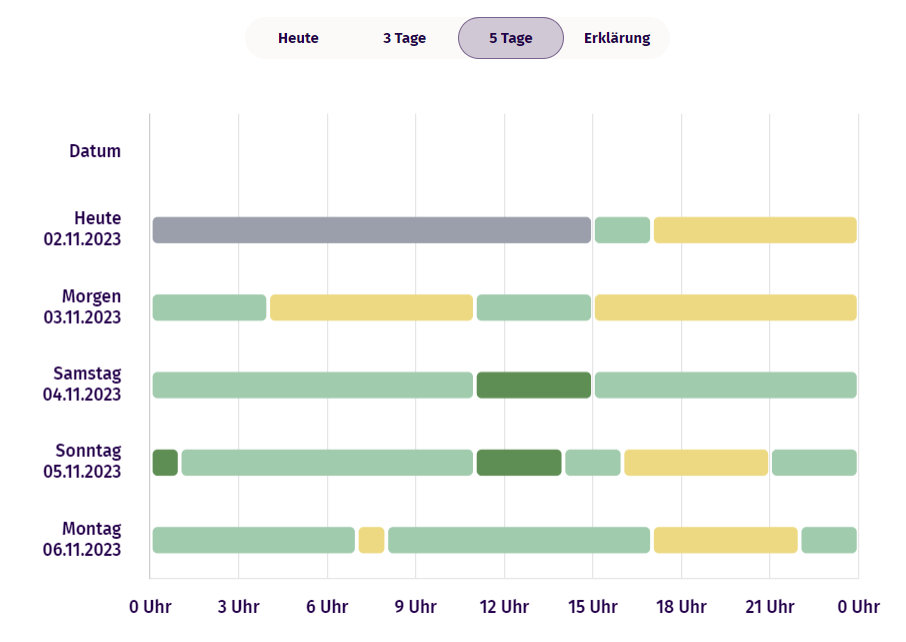Viewport: 906px width, 642px height.
Task: Click the small dark green Sonntag midnight block
Action: click(165, 462)
